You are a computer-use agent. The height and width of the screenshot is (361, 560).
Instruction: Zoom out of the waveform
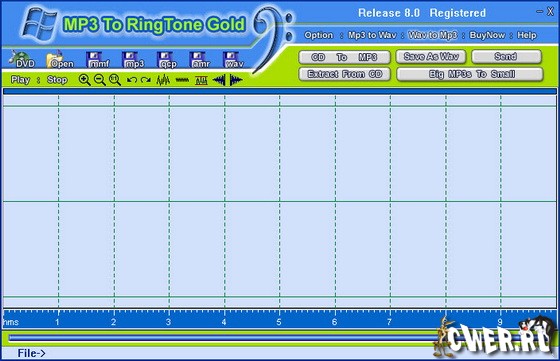[99, 80]
